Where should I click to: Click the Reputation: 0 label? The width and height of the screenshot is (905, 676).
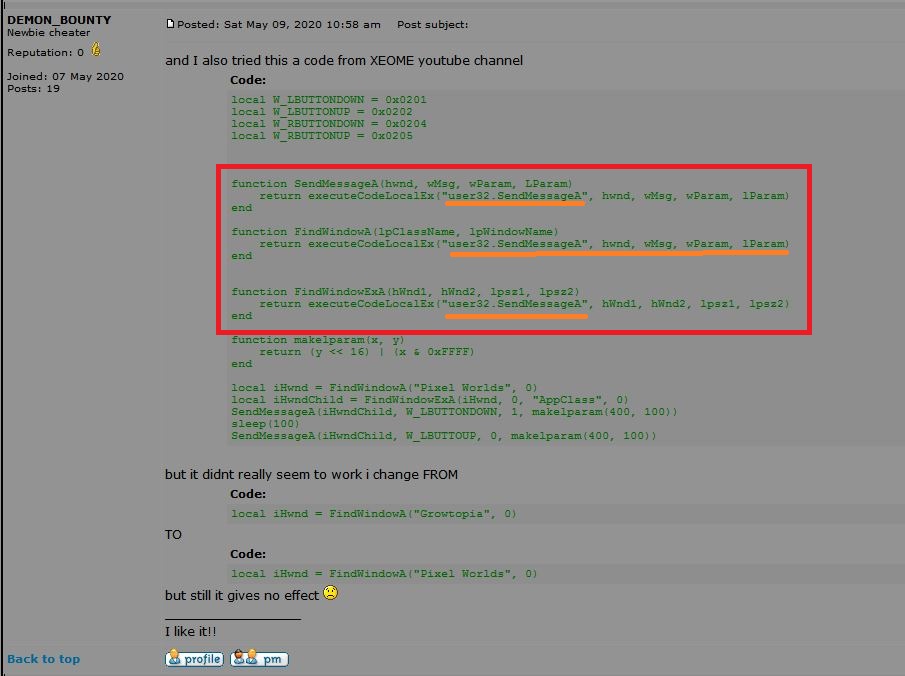tap(45, 52)
